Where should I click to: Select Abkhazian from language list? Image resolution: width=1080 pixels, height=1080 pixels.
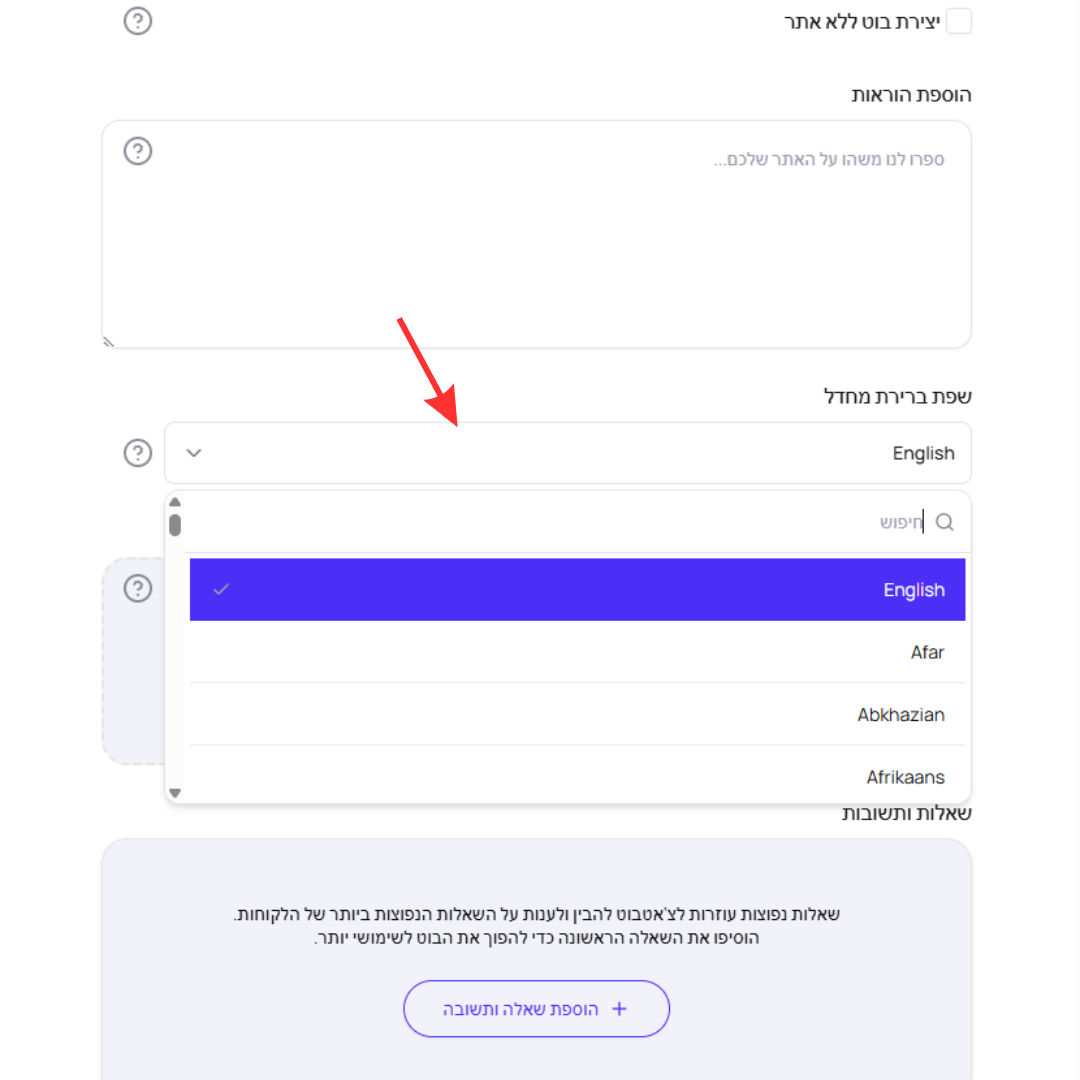577,714
